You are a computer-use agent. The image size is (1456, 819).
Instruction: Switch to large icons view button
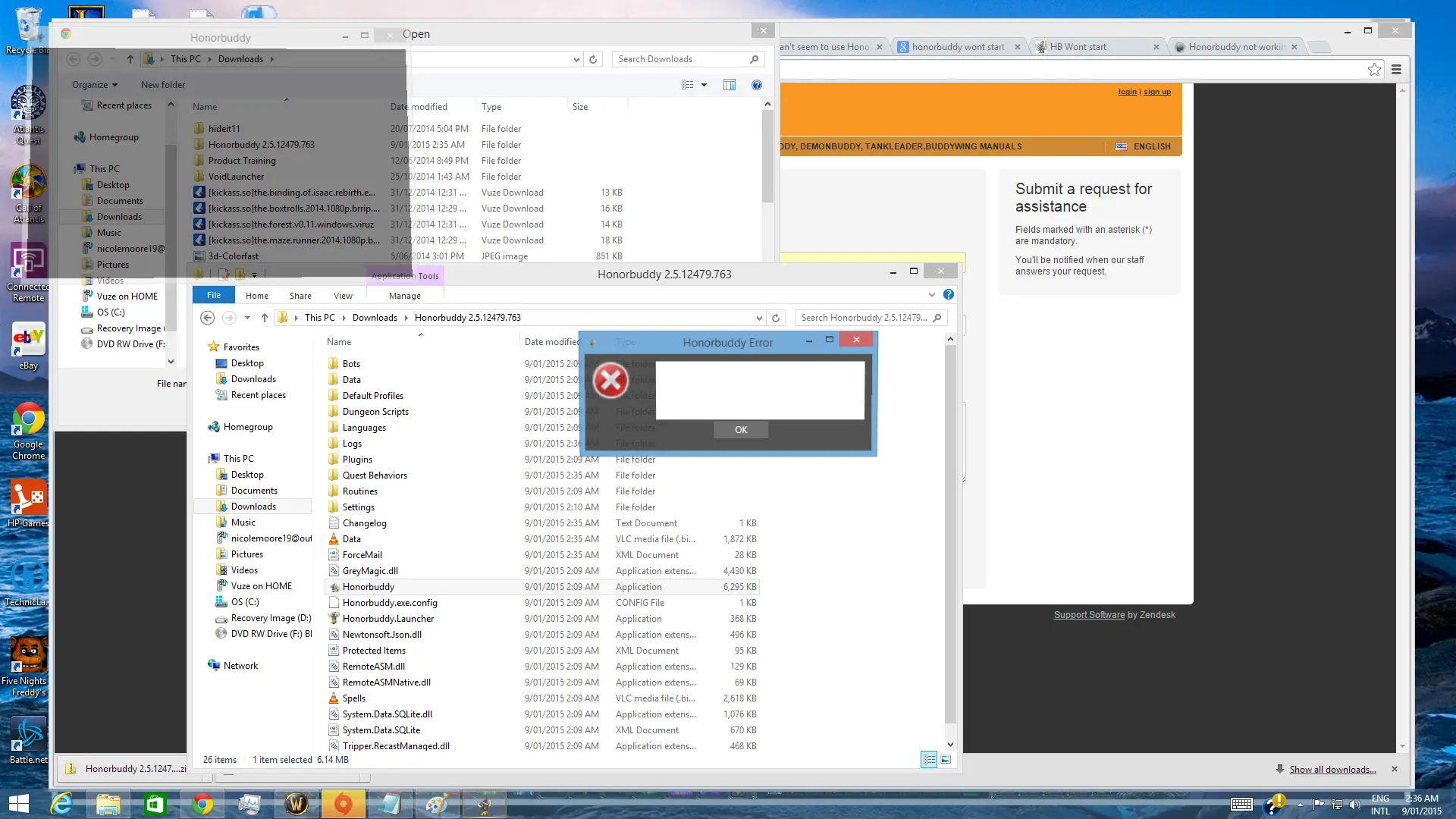point(945,759)
